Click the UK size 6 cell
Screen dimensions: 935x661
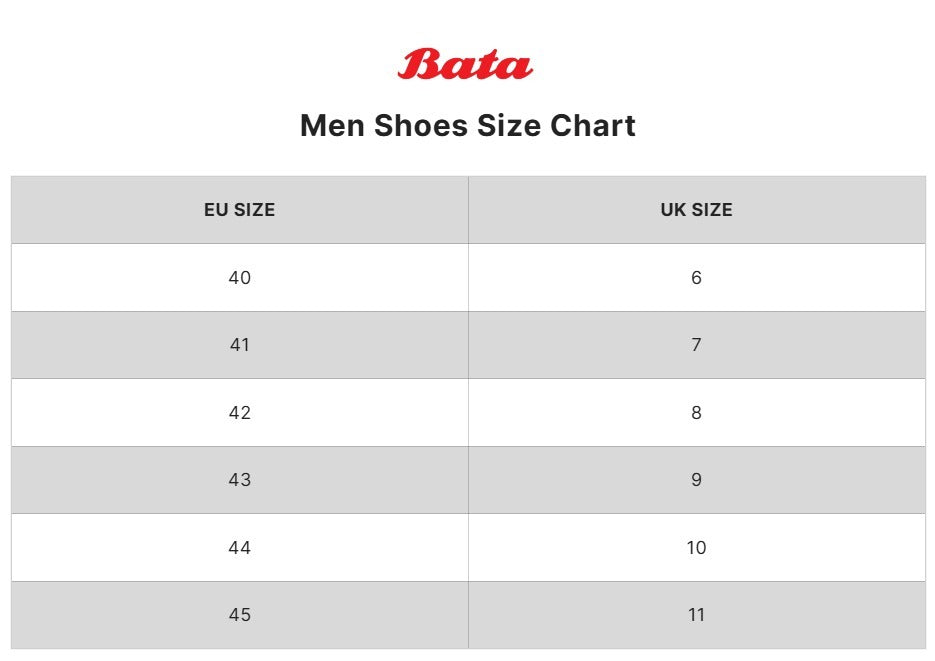[696, 278]
